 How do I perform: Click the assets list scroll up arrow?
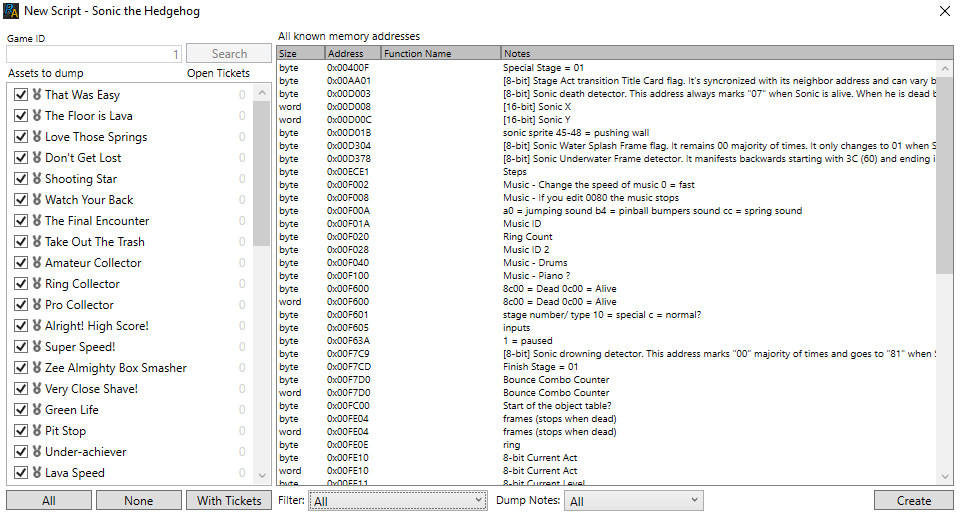coord(262,93)
